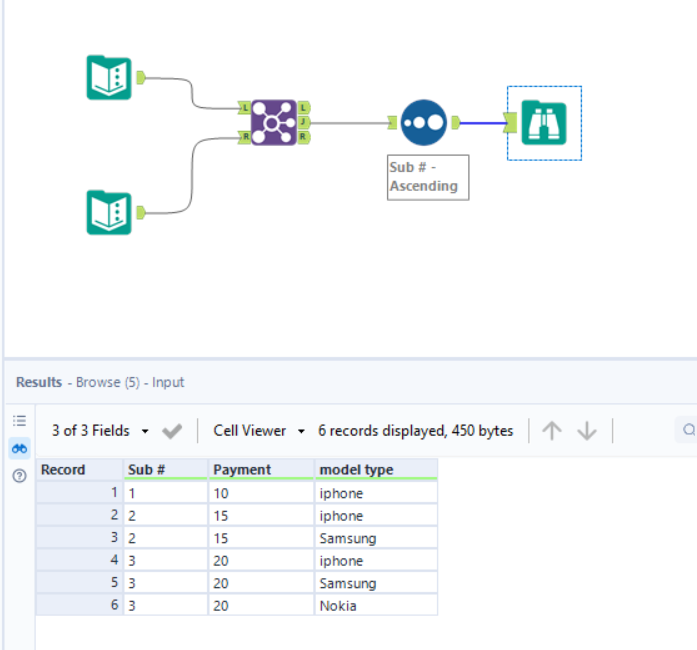This screenshot has height=650, width=697.
Task: Select the Browse binoculars tool
Action: [544, 123]
